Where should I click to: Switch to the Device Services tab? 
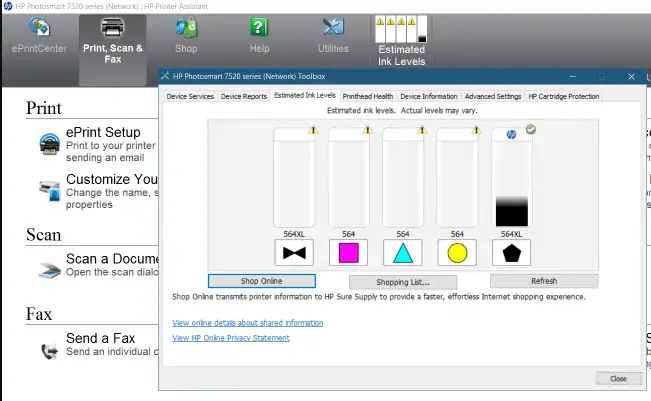pyautogui.click(x=190, y=96)
